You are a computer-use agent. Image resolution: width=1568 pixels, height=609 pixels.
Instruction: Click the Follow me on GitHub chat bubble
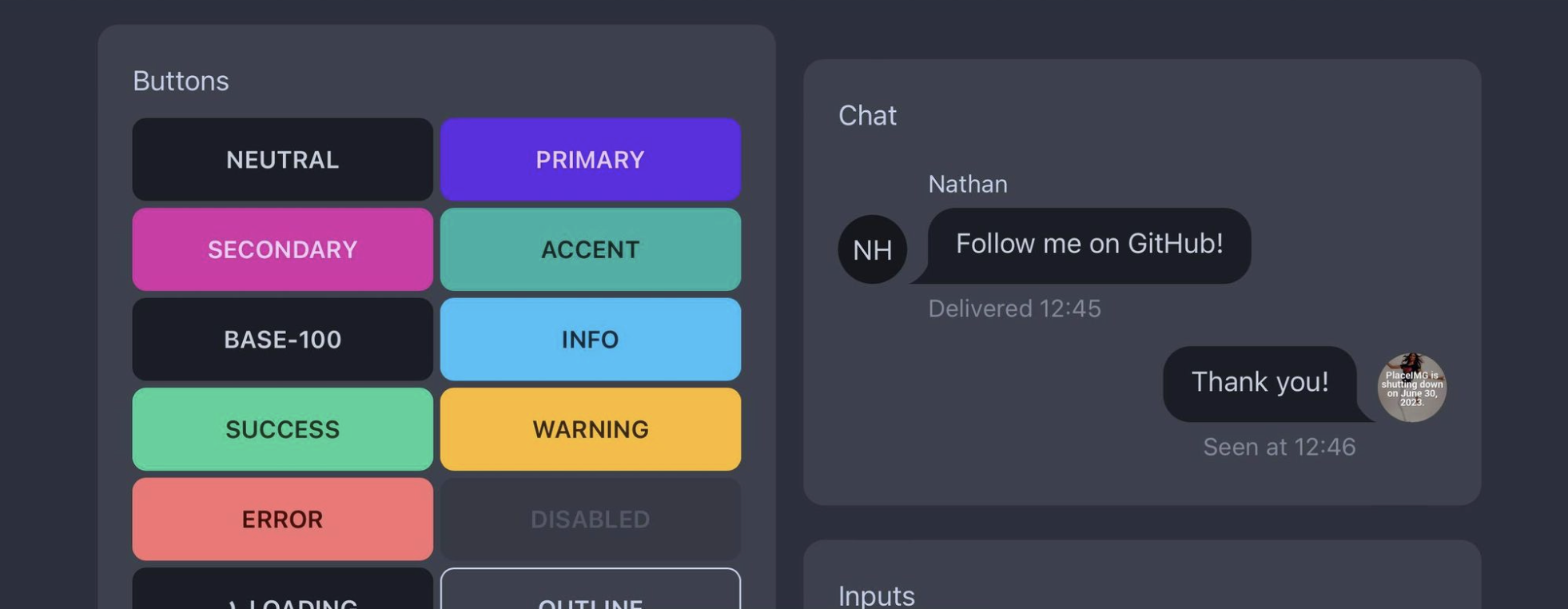1089,245
